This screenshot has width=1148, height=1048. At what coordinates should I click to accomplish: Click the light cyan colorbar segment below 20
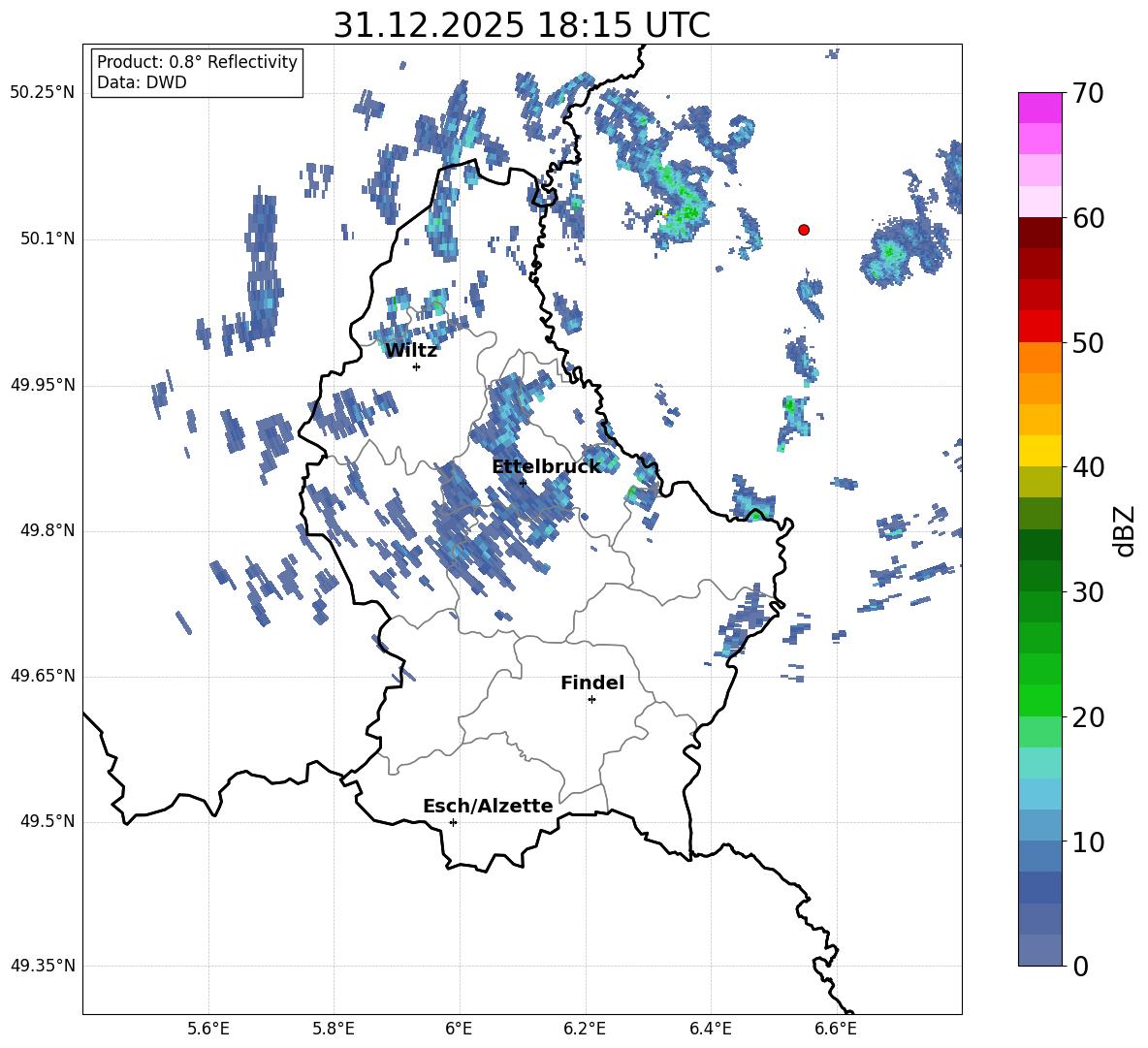point(1039,763)
